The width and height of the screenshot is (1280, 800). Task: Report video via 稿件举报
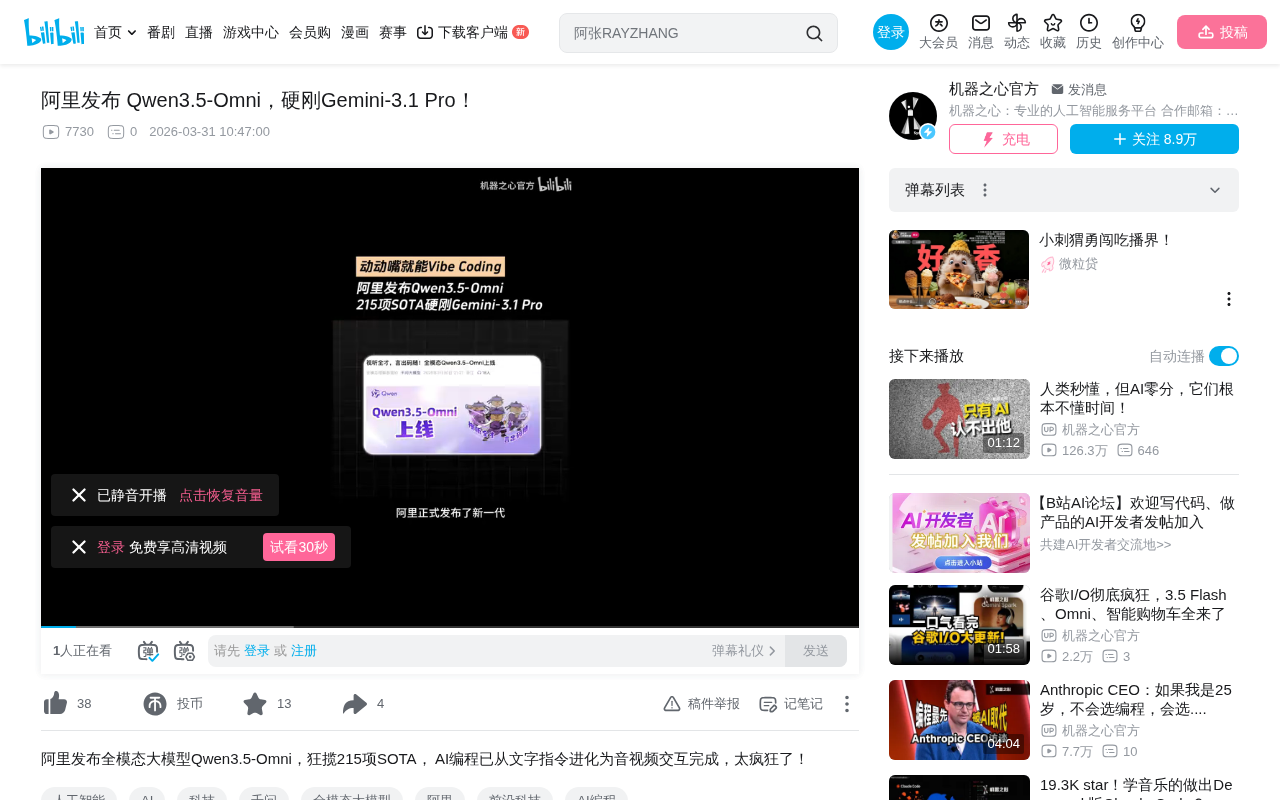tap(702, 704)
